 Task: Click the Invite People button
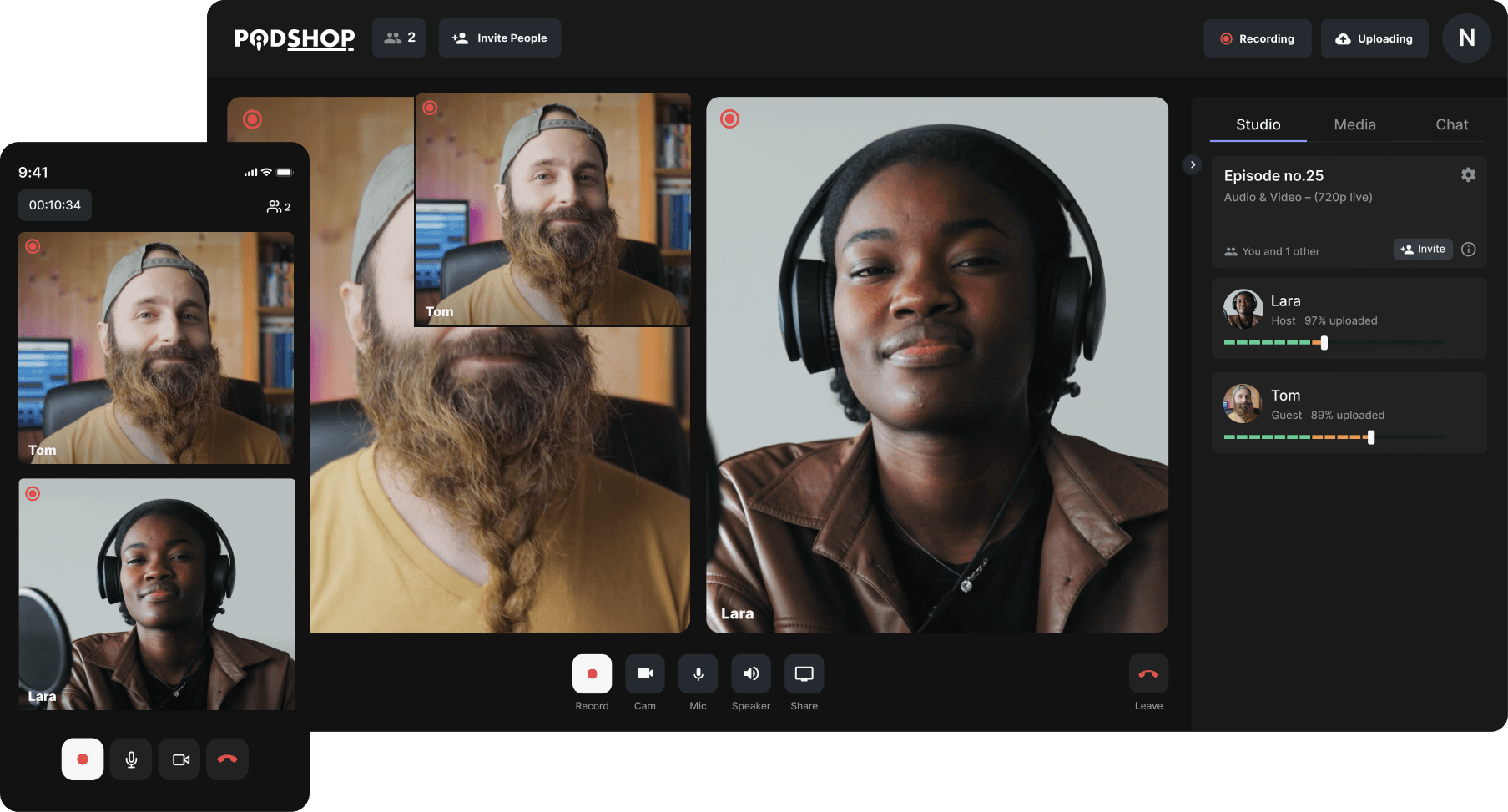coord(500,38)
